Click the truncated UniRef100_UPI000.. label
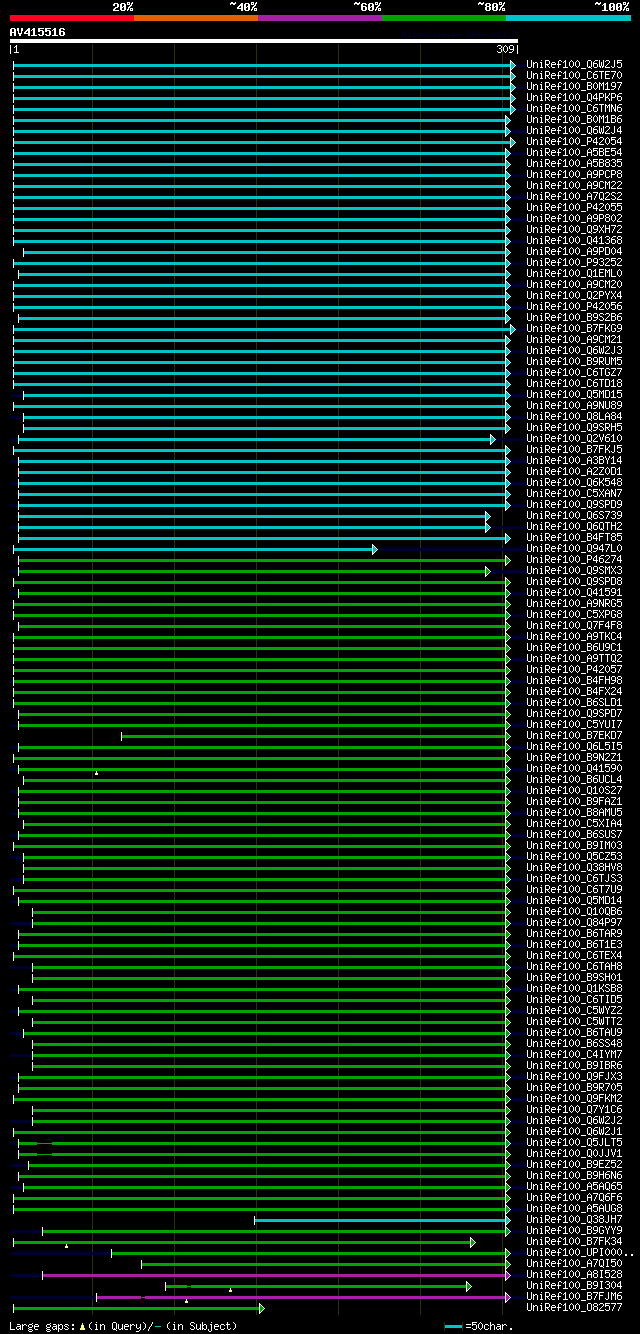 click(x=580, y=1252)
